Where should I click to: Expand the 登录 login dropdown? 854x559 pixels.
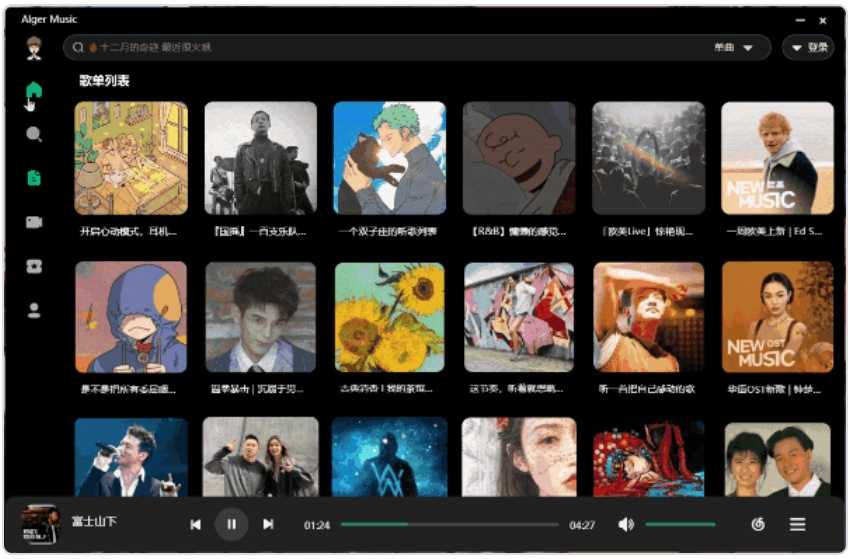809,47
